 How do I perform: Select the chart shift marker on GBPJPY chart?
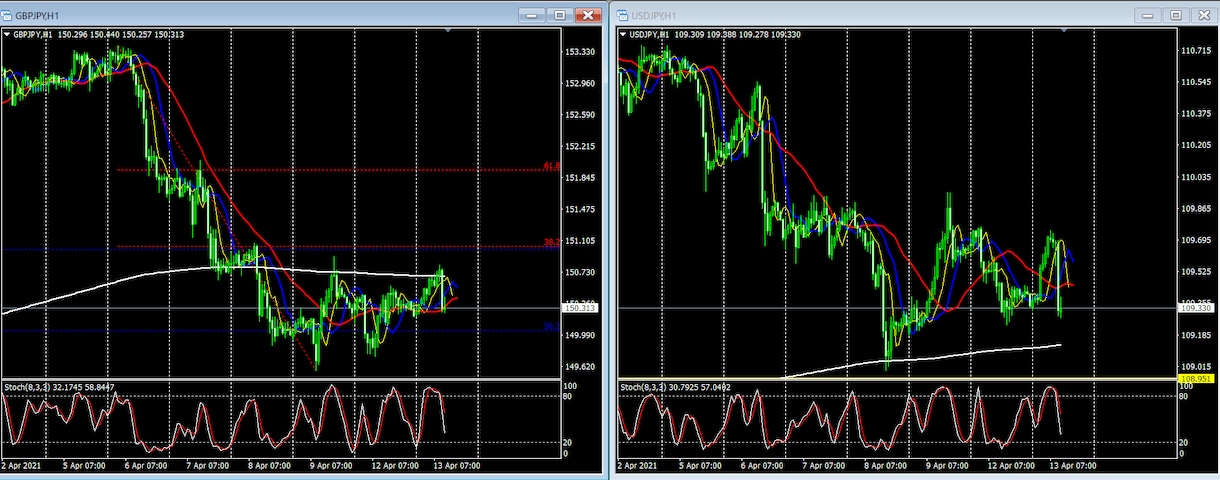(x=447, y=30)
